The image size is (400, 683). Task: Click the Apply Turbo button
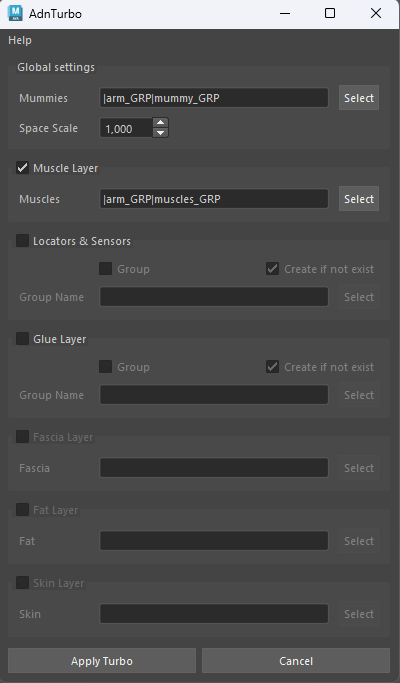pos(102,661)
